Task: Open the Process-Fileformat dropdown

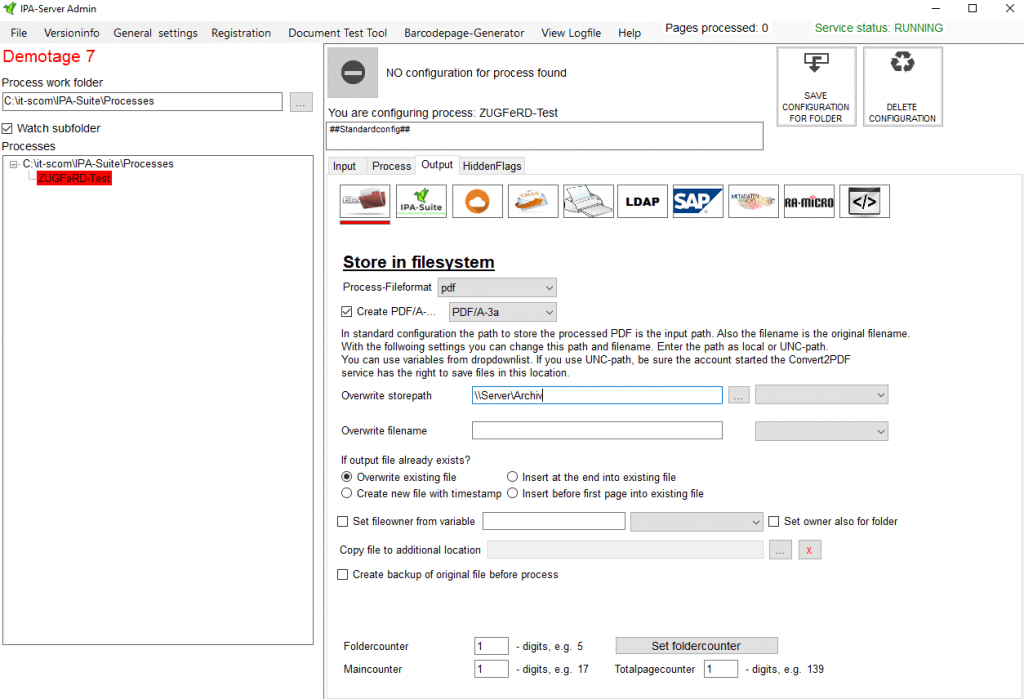Action: (496, 288)
